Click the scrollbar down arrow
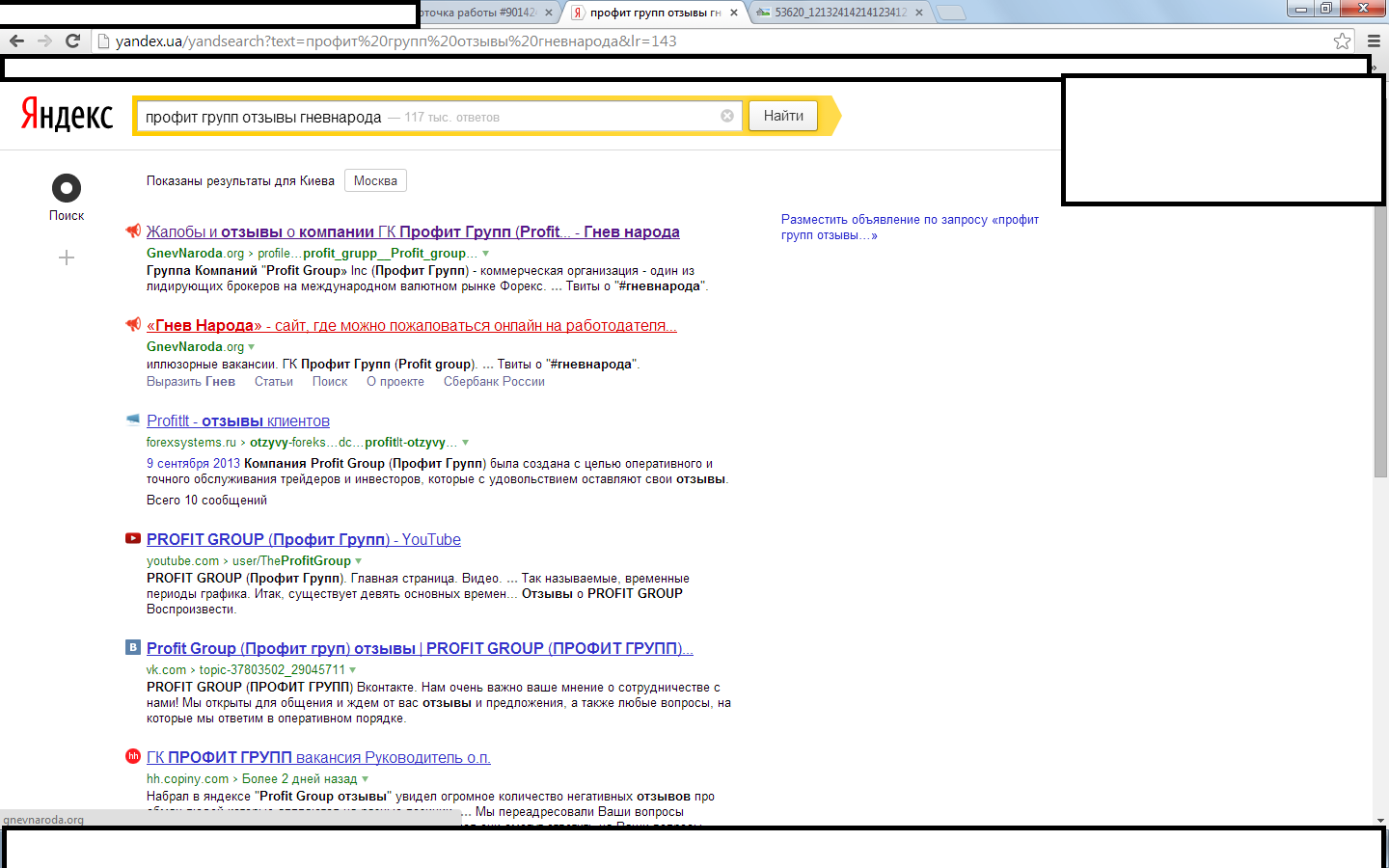This screenshot has width=1389, height=868. pos(1380,820)
